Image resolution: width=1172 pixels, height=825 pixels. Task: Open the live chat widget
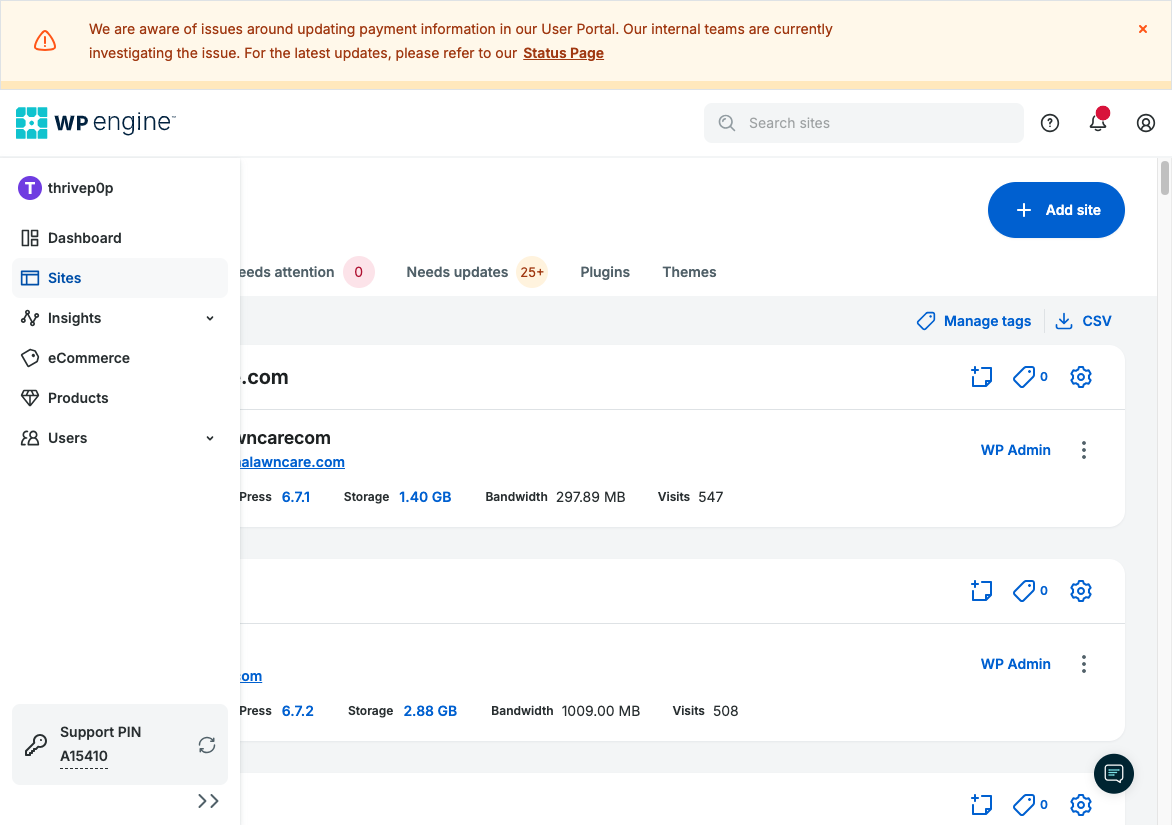[x=1114, y=773]
